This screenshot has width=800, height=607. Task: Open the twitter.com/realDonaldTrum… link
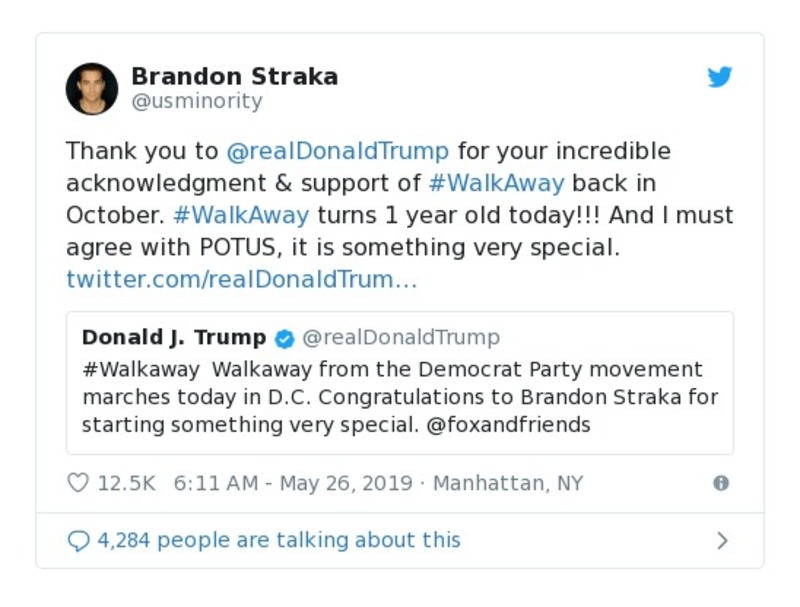pos(241,279)
